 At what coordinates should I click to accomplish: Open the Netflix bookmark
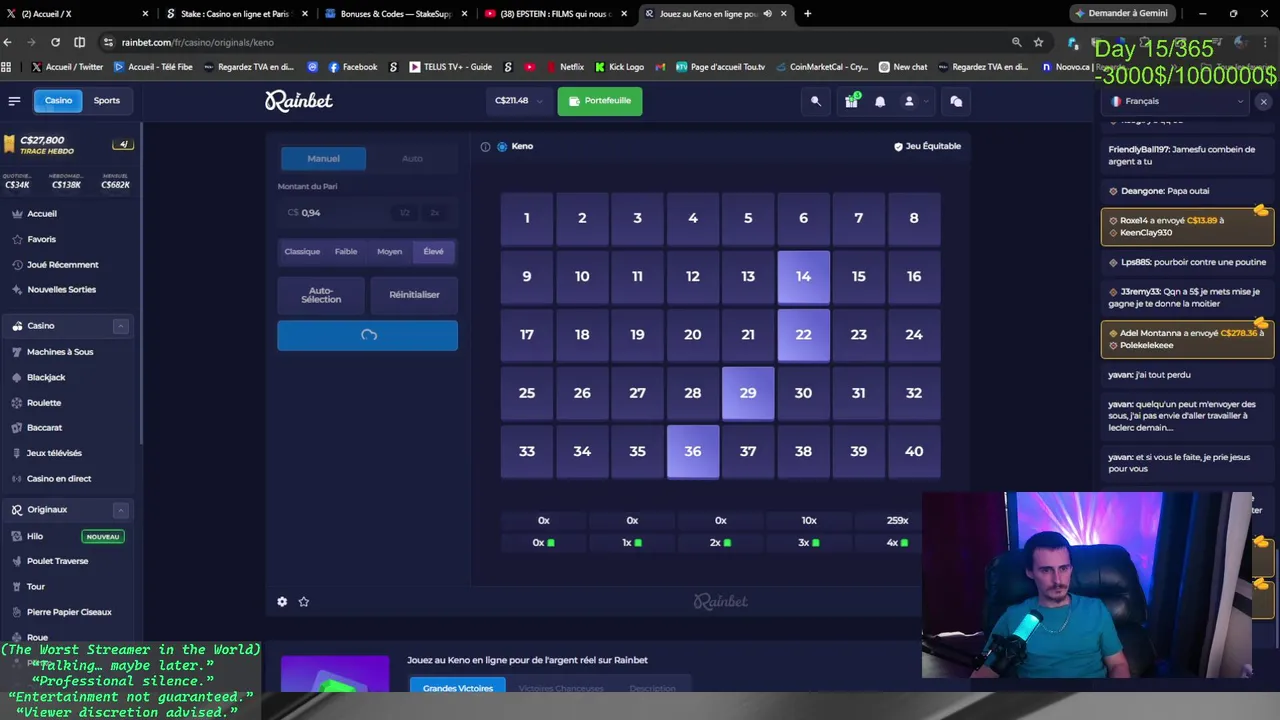[x=564, y=67]
